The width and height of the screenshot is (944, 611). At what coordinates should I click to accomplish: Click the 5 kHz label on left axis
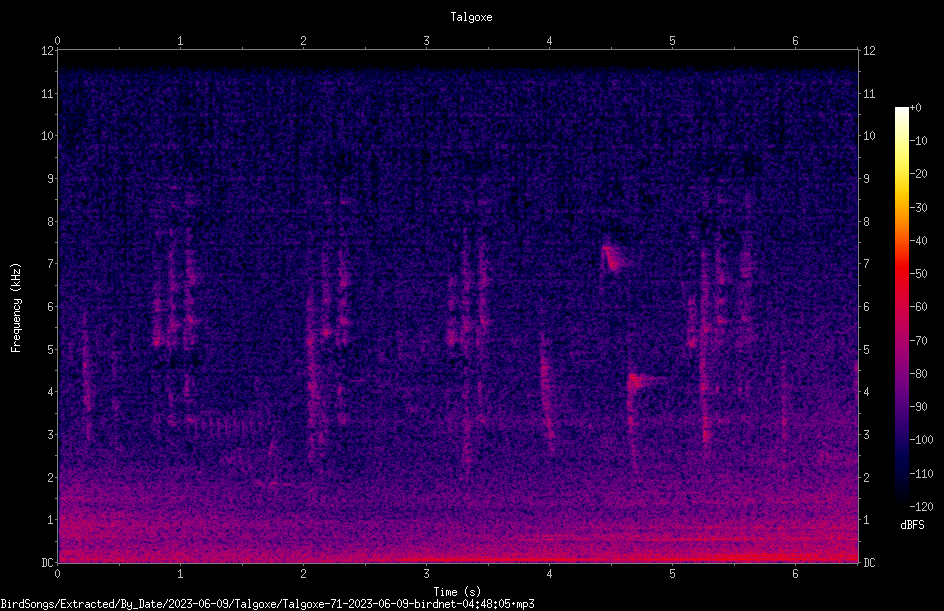point(51,350)
